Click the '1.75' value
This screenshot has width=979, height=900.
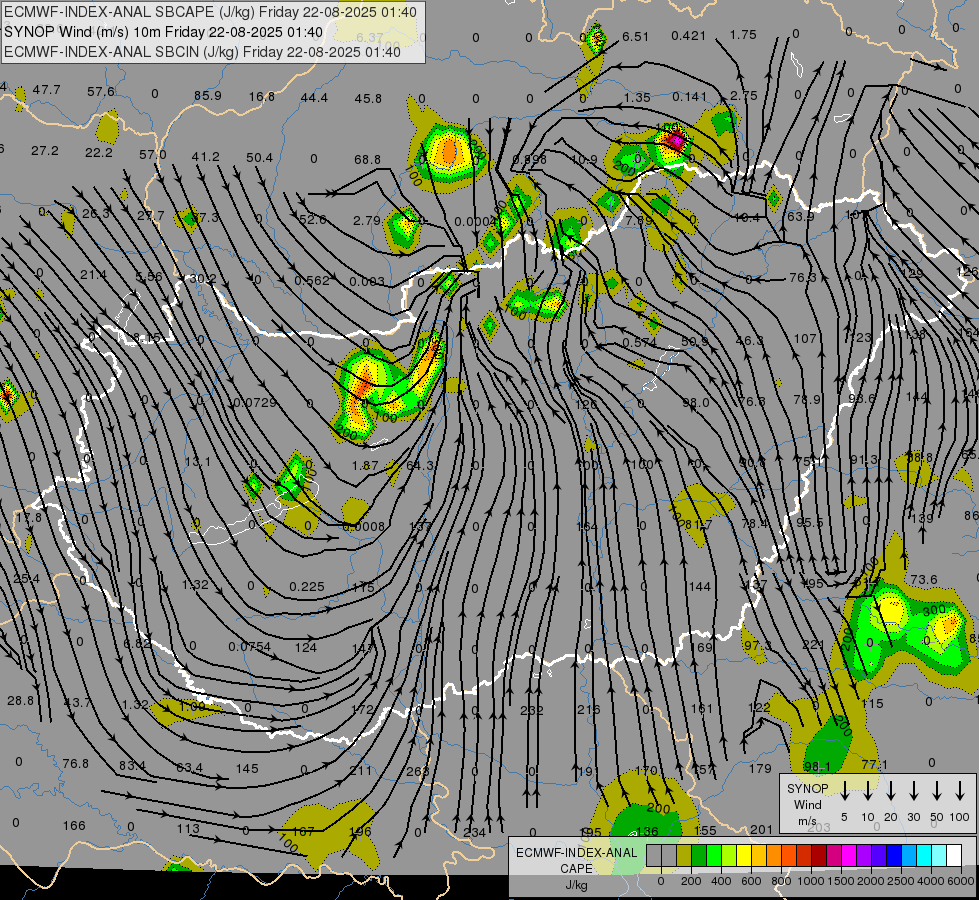click(x=743, y=35)
